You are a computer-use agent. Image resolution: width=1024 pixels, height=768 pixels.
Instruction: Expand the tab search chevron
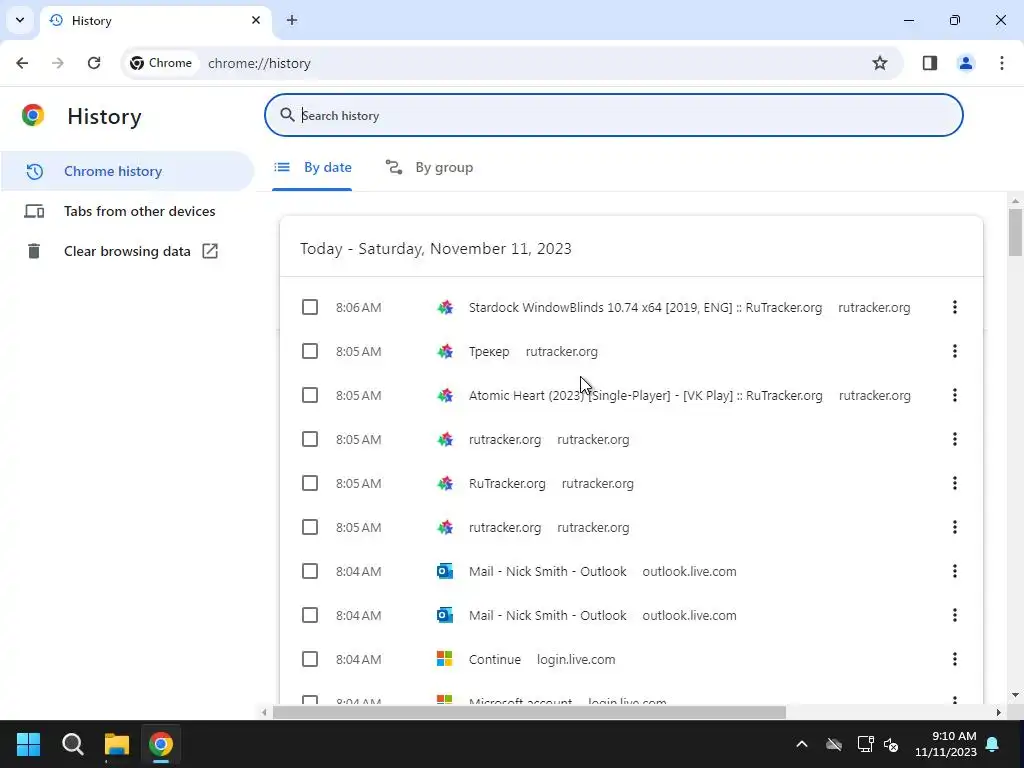(20, 20)
